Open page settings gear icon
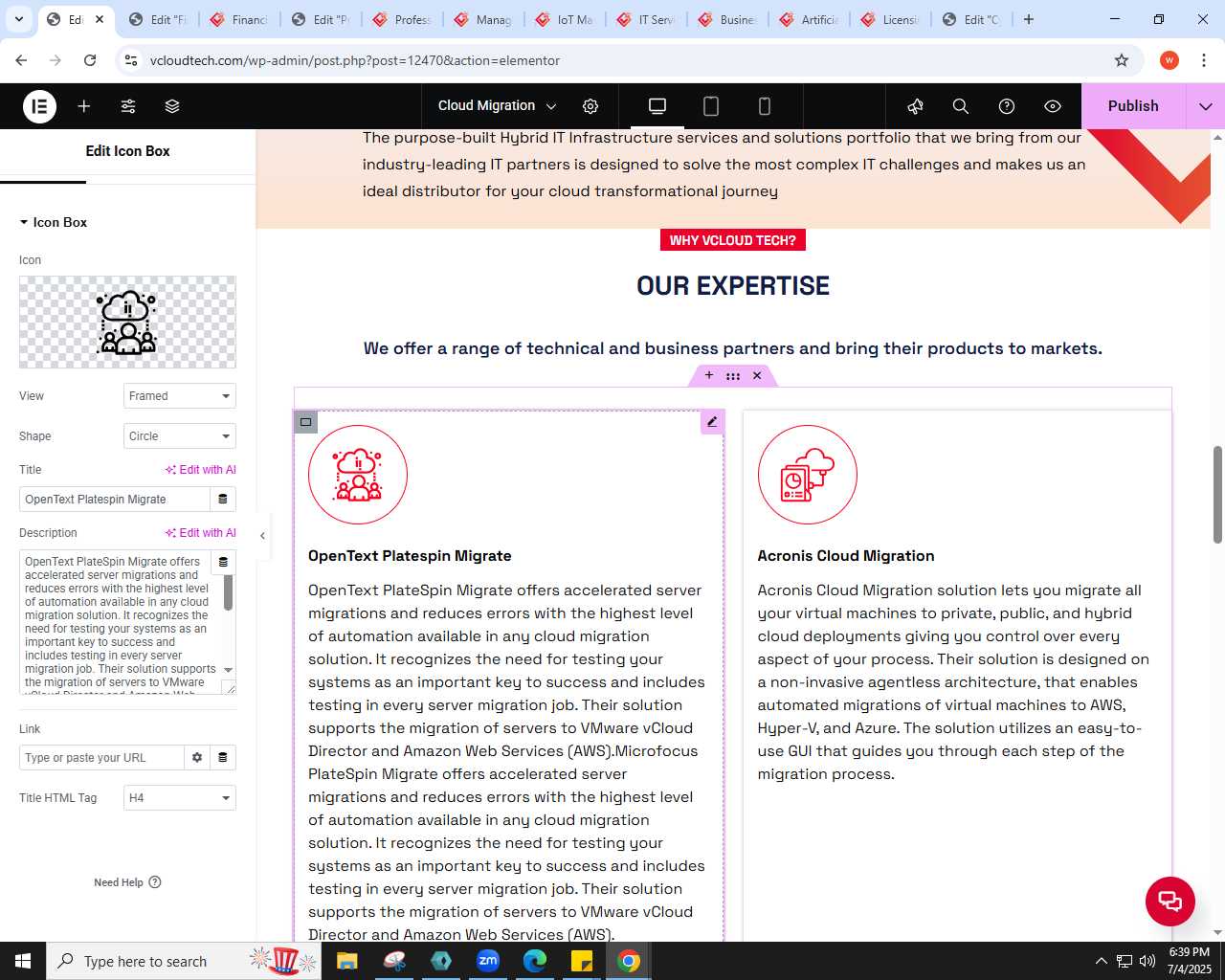1225x980 pixels. 590,106
